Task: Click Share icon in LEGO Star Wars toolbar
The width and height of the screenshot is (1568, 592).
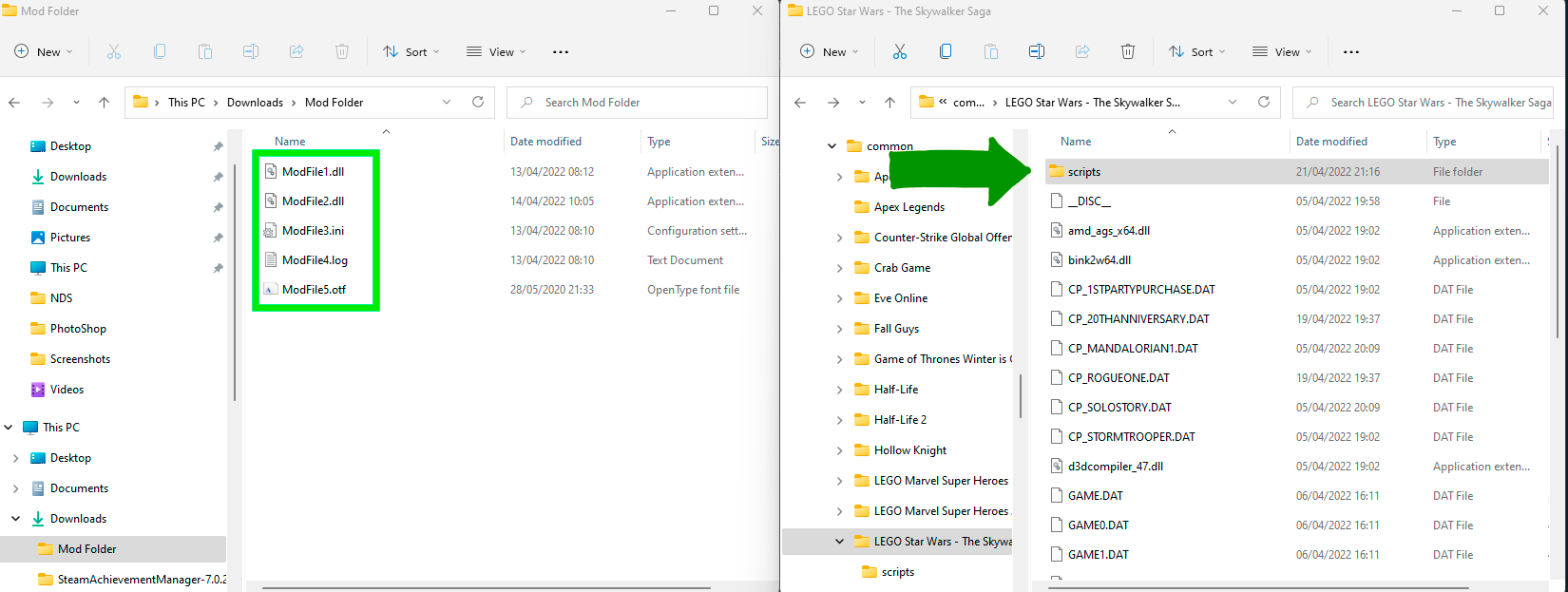Action: click(1082, 52)
